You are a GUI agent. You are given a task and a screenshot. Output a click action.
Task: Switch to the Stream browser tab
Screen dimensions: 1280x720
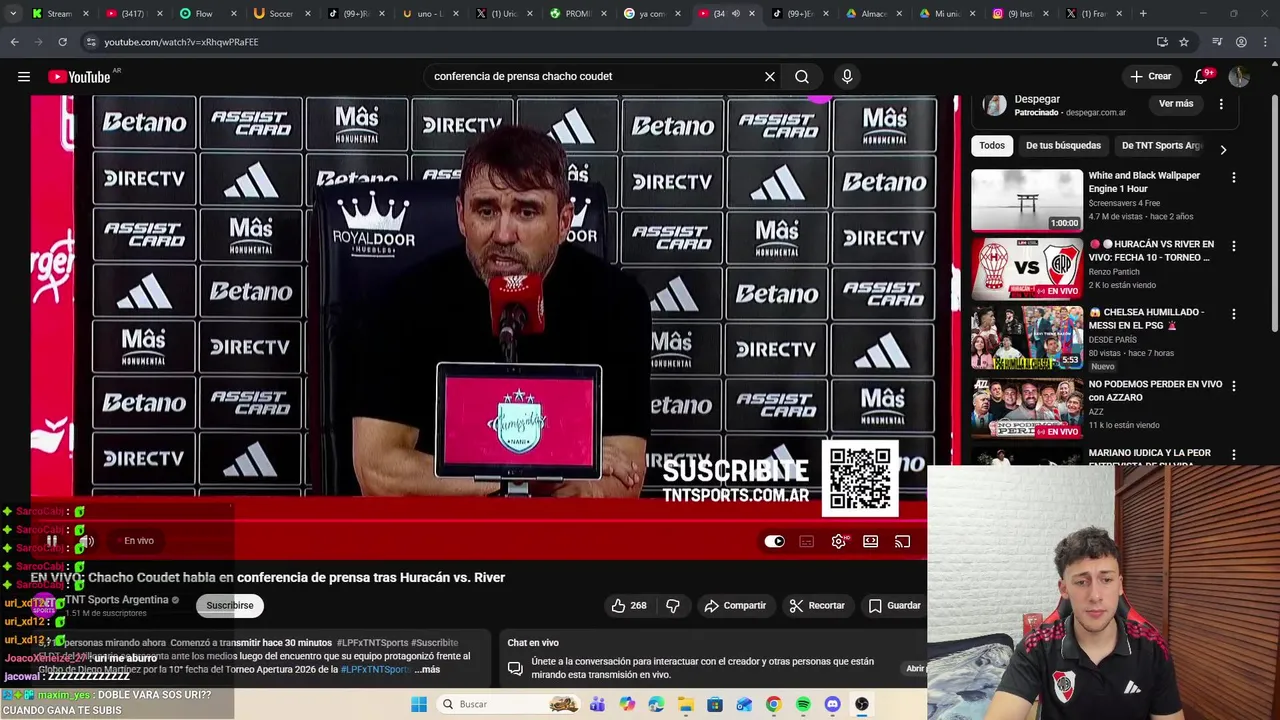[x=60, y=13]
